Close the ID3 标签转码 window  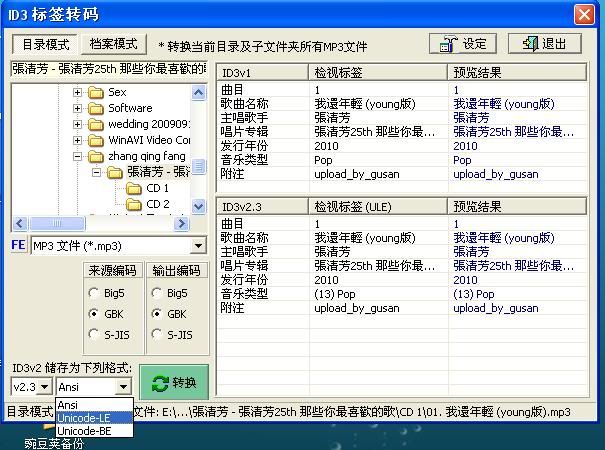tap(584, 15)
